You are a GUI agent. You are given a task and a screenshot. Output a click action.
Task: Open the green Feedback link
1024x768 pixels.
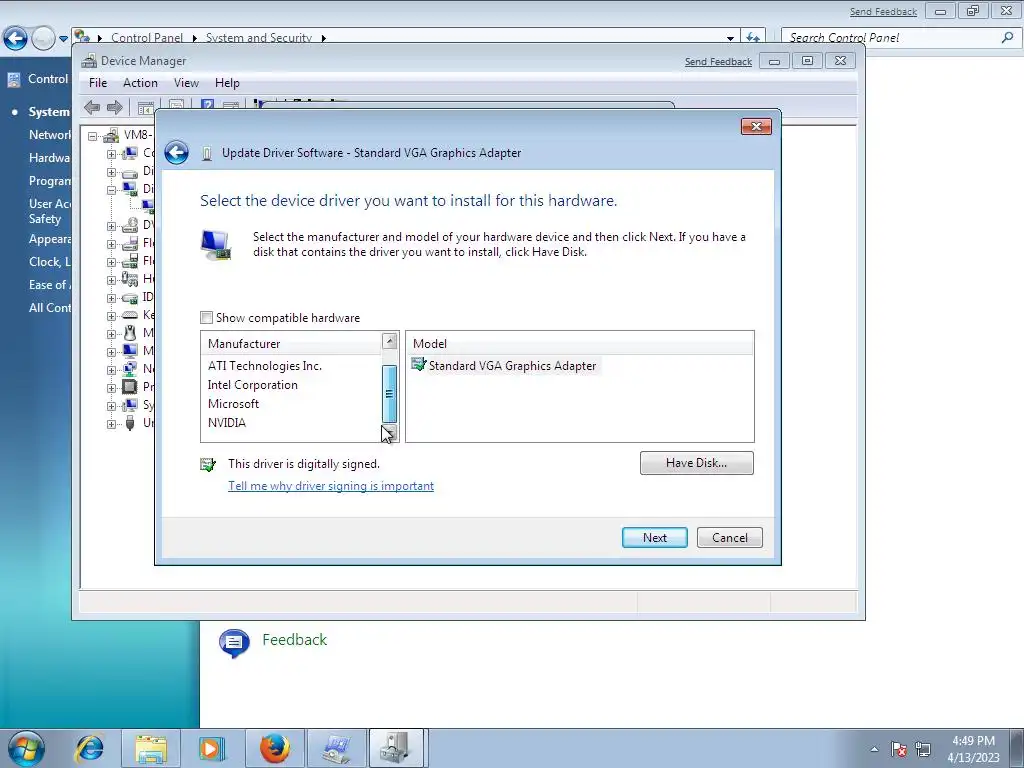[x=295, y=640]
